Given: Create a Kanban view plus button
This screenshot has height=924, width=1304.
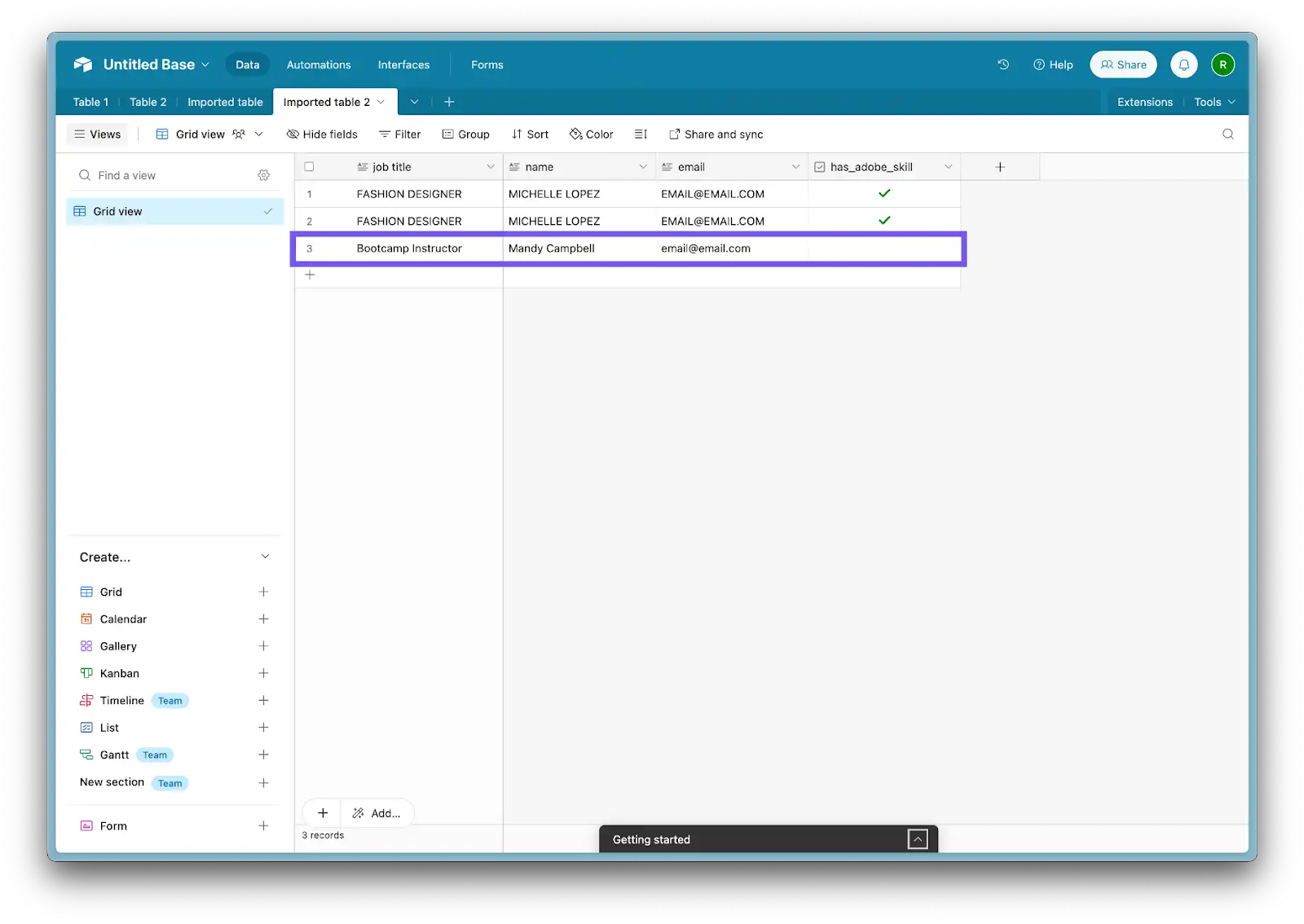Looking at the screenshot, I should pos(263,674).
